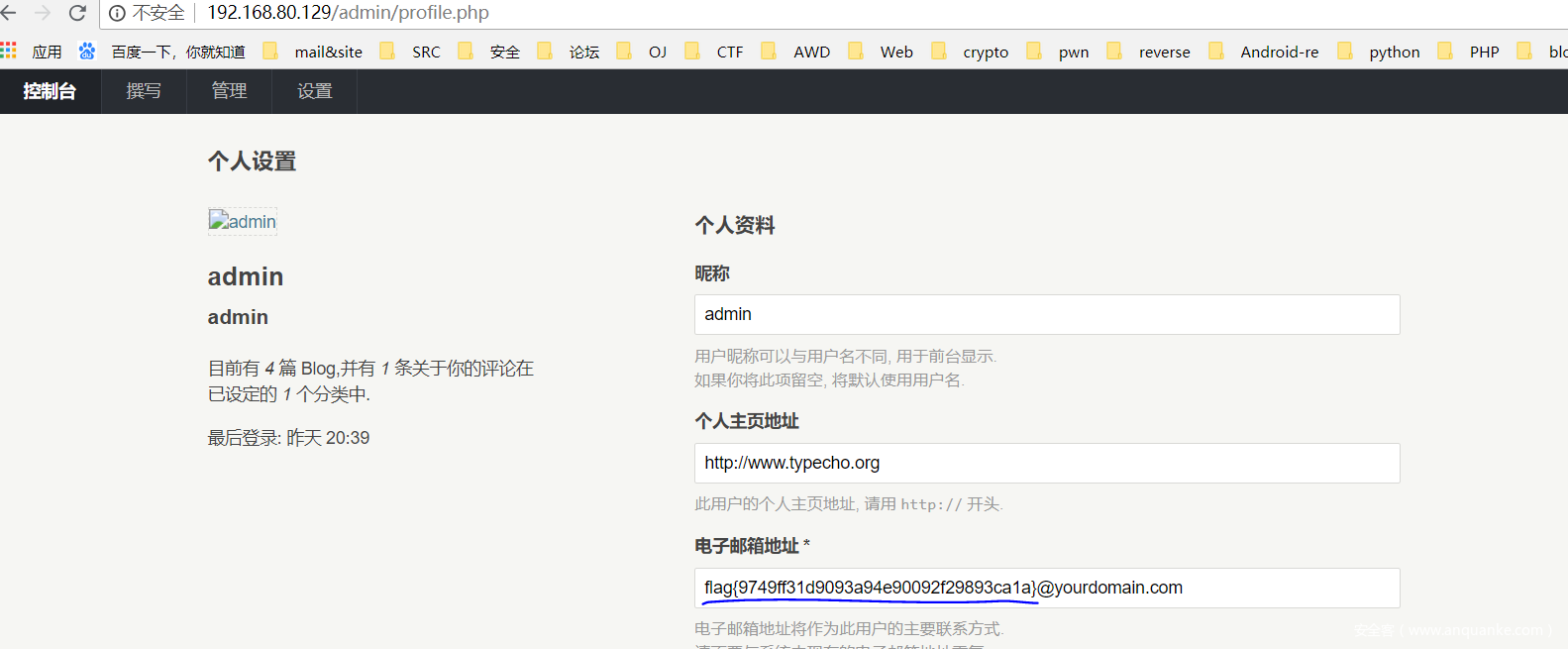Click the address bar URL
Image resolution: width=1568 pixels, height=649 pixels.
pos(348,13)
